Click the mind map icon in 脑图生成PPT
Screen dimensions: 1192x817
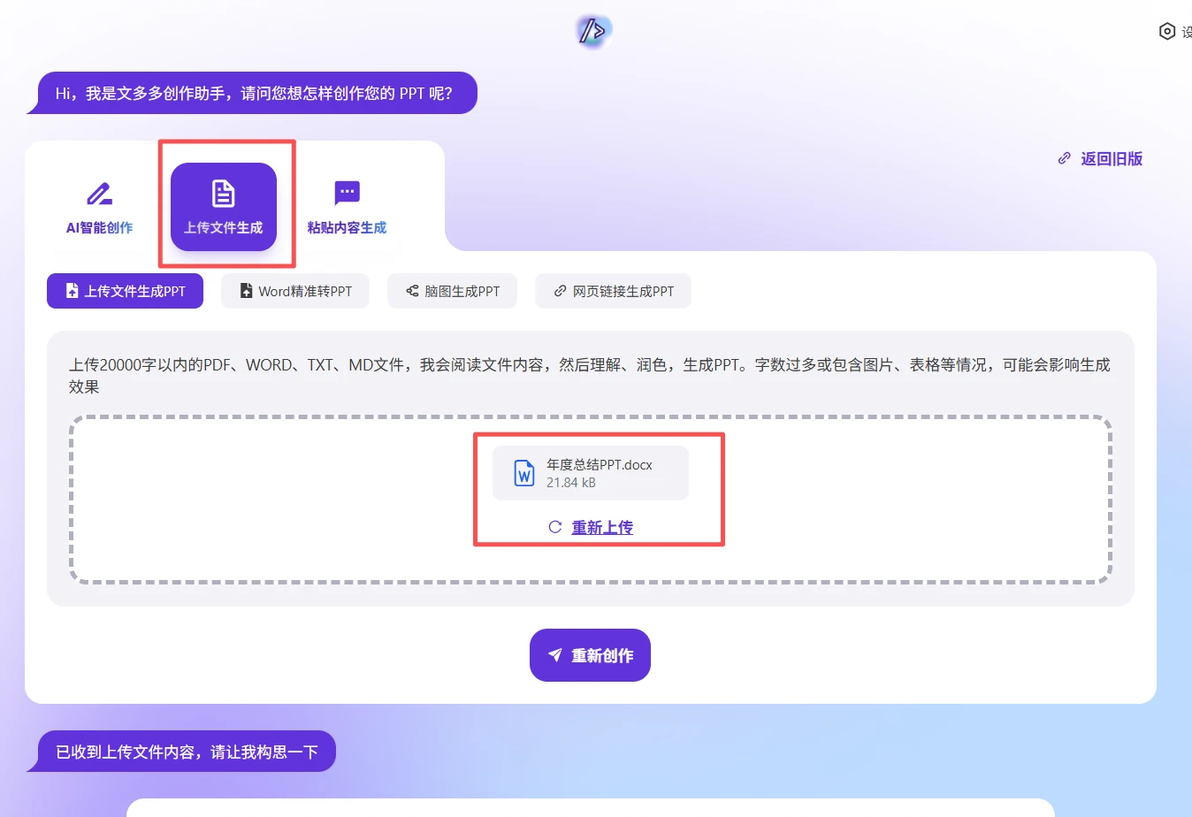click(412, 291)
